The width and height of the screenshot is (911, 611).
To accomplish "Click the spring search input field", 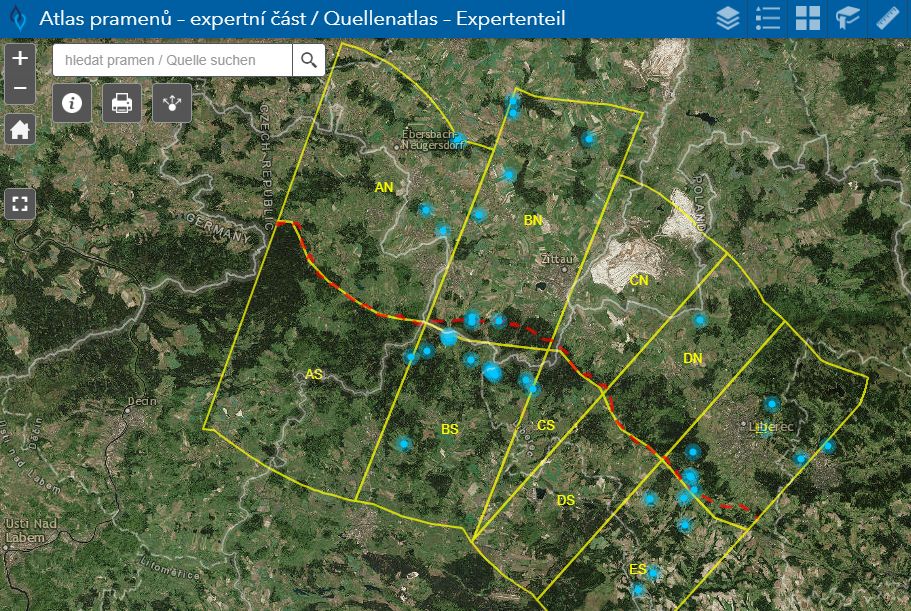I will click(172, 60).
